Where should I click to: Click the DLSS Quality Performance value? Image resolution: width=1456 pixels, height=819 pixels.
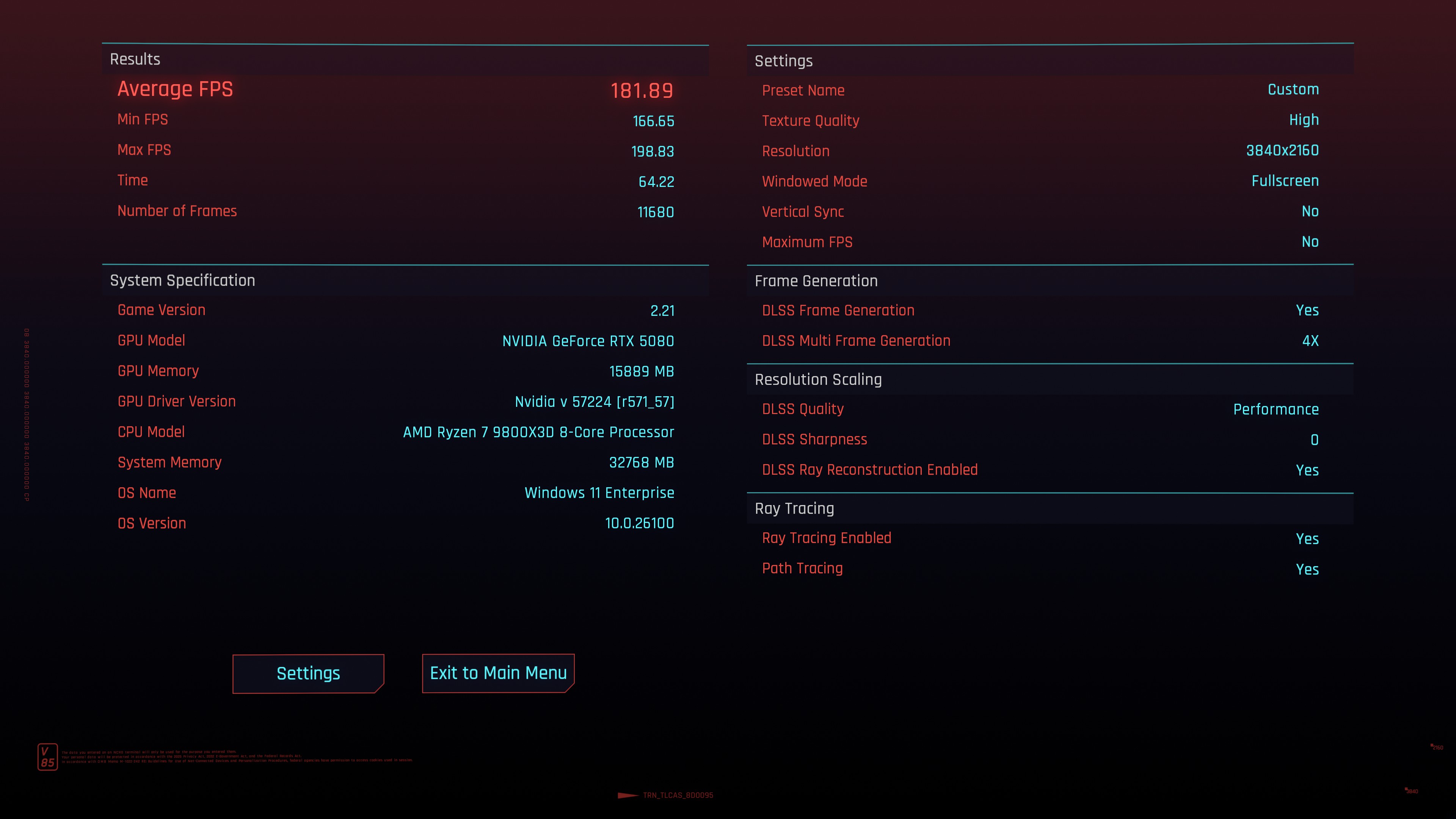pyautogui.click(x=1276, y=409)
